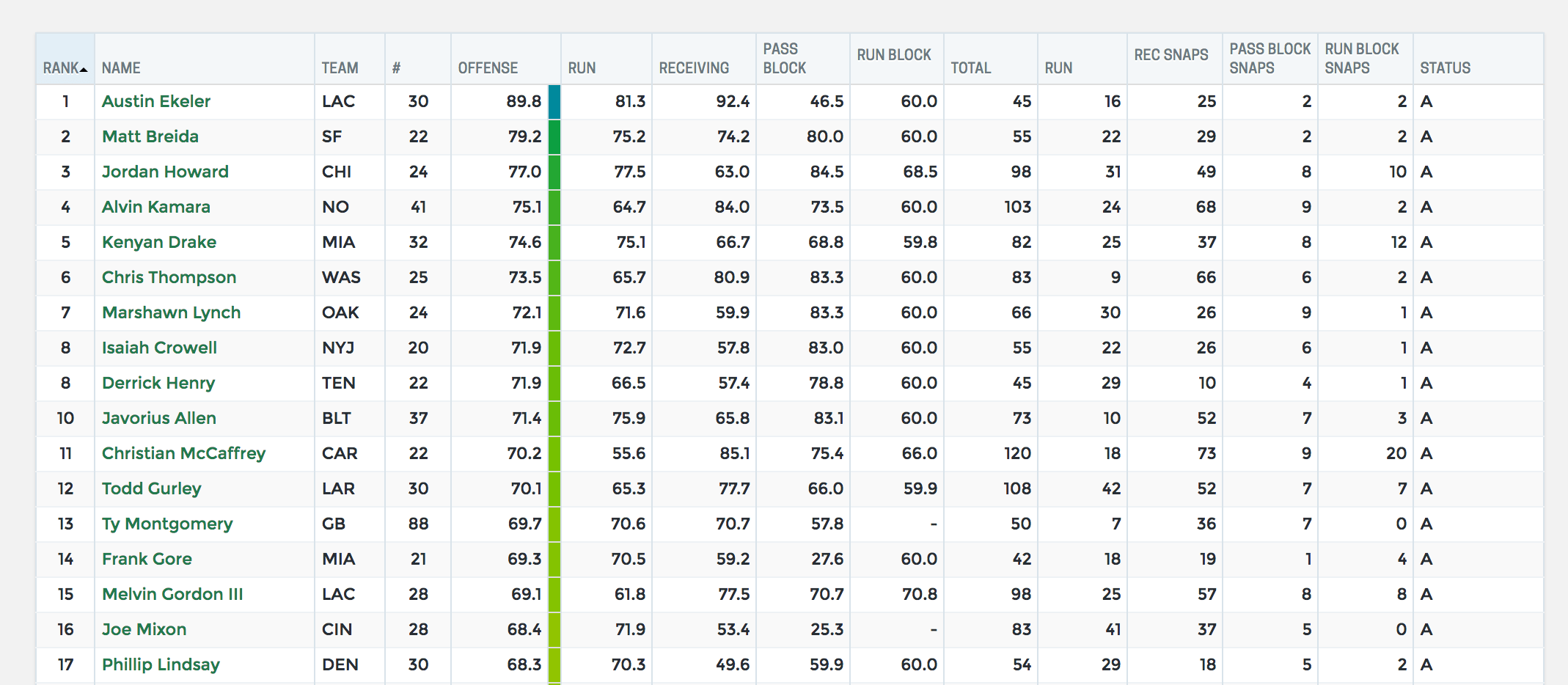This screenshot has height=685, width=1568.
Task: Open Christian McCaffrey's player page
Action: click(183, 453)
